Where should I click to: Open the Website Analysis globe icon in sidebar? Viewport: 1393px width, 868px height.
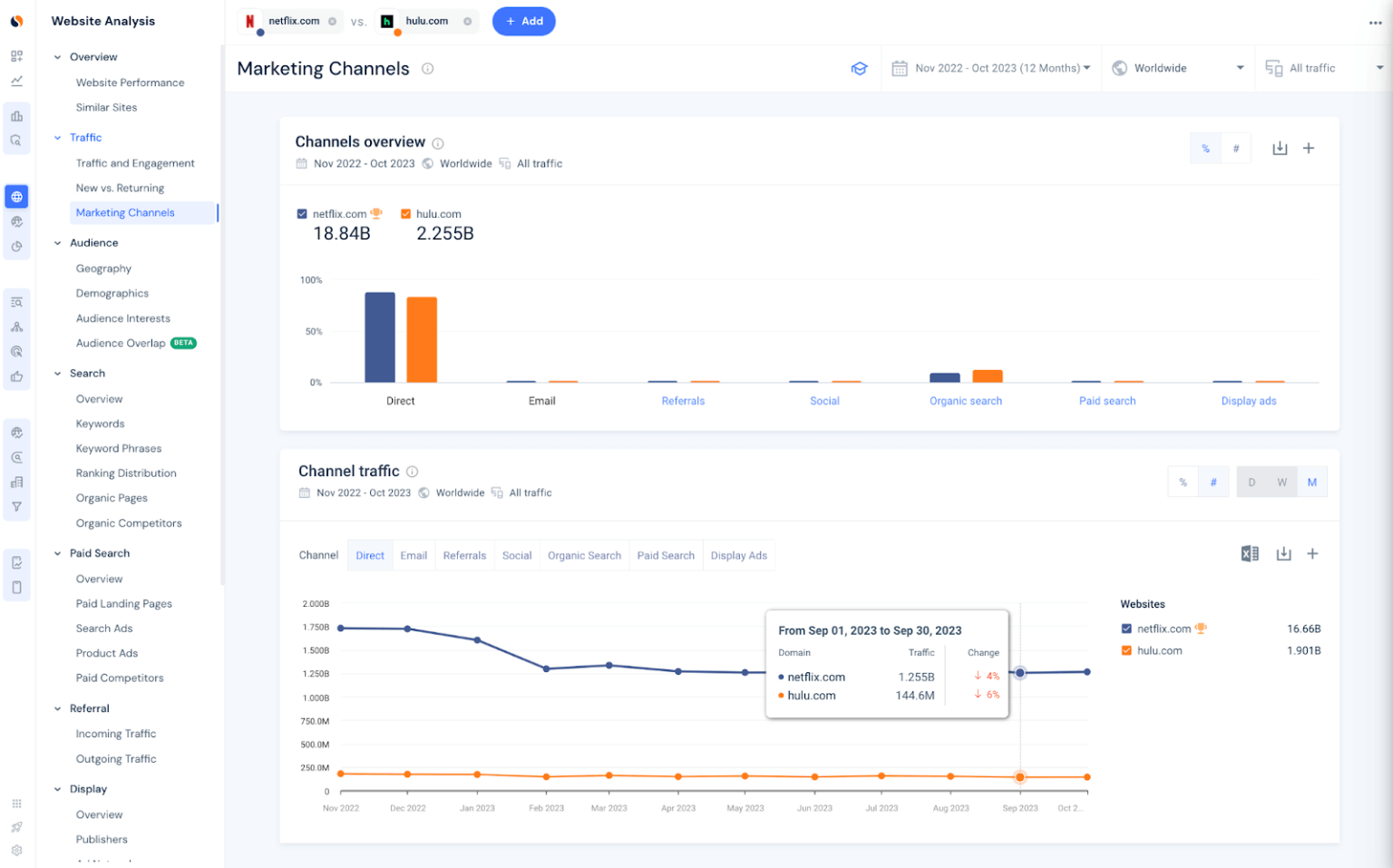point(16,196)
